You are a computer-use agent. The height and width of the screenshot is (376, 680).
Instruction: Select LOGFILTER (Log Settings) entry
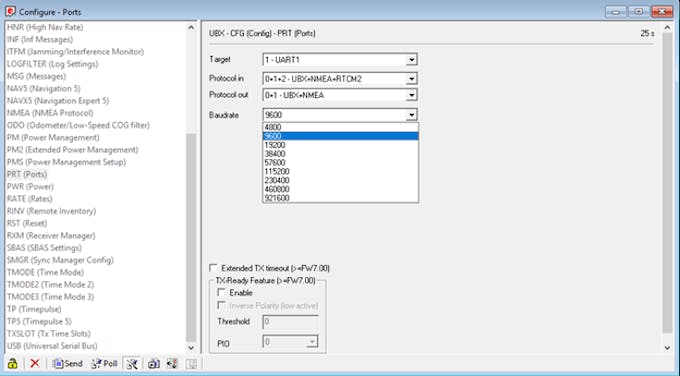52,64
